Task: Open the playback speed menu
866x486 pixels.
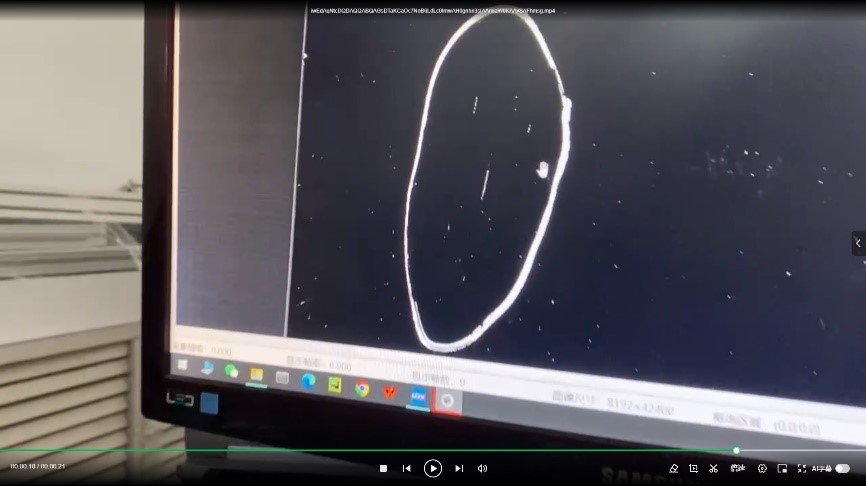Action: (x=738, y=468)
